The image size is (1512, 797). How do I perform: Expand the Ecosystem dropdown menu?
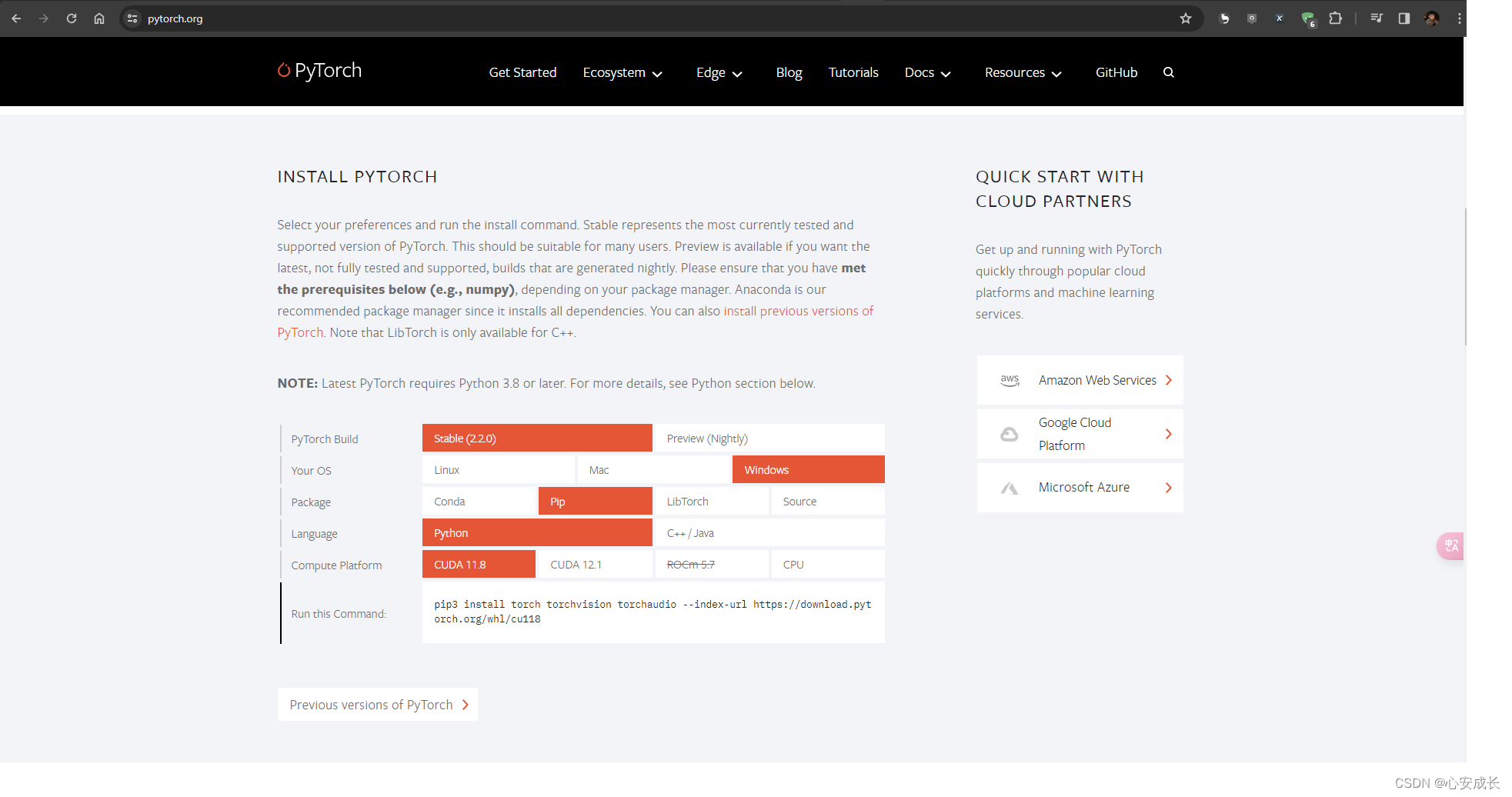click(622, 73)
